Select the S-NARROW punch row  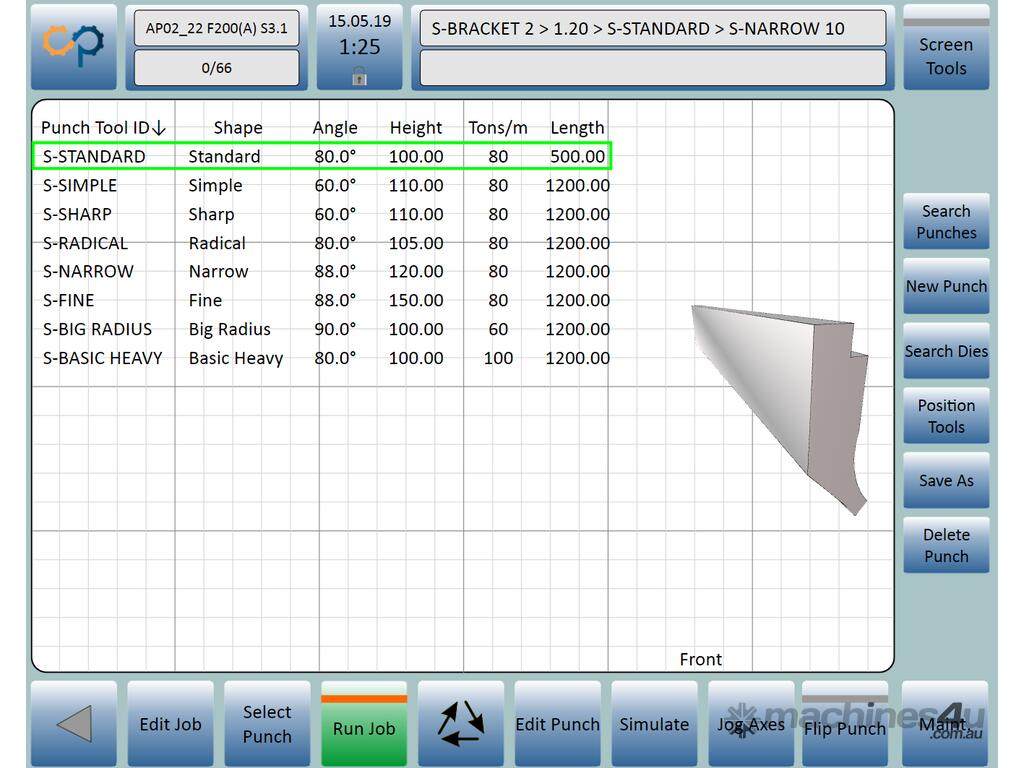click(320, 272)
